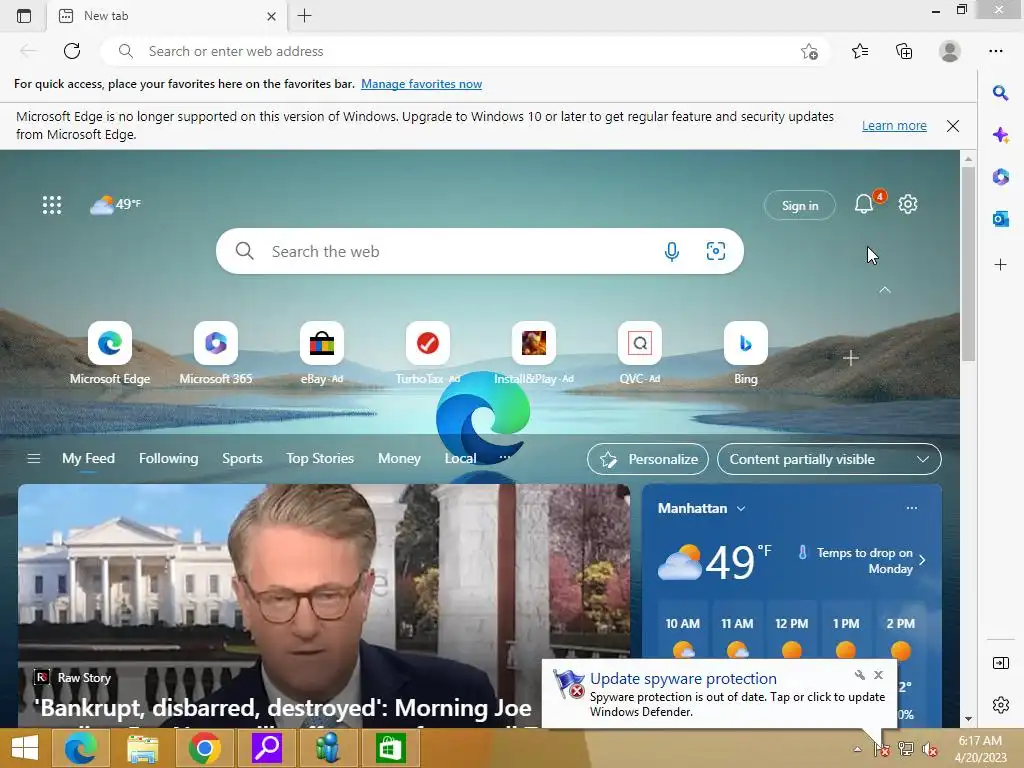Open the Favorites list icon
Screen dimensions: 1024x768
click(x=860, y=51)
